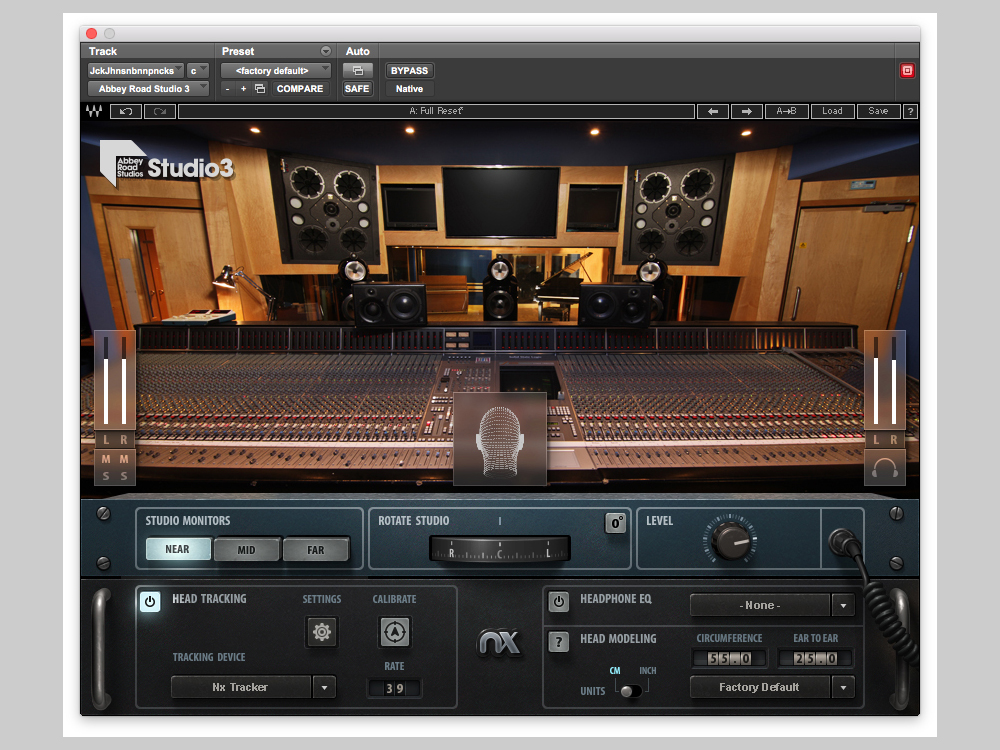Redo with the redo arrow
The width and height of the screenshot is (1000, 750).
[x=159, y=112]
